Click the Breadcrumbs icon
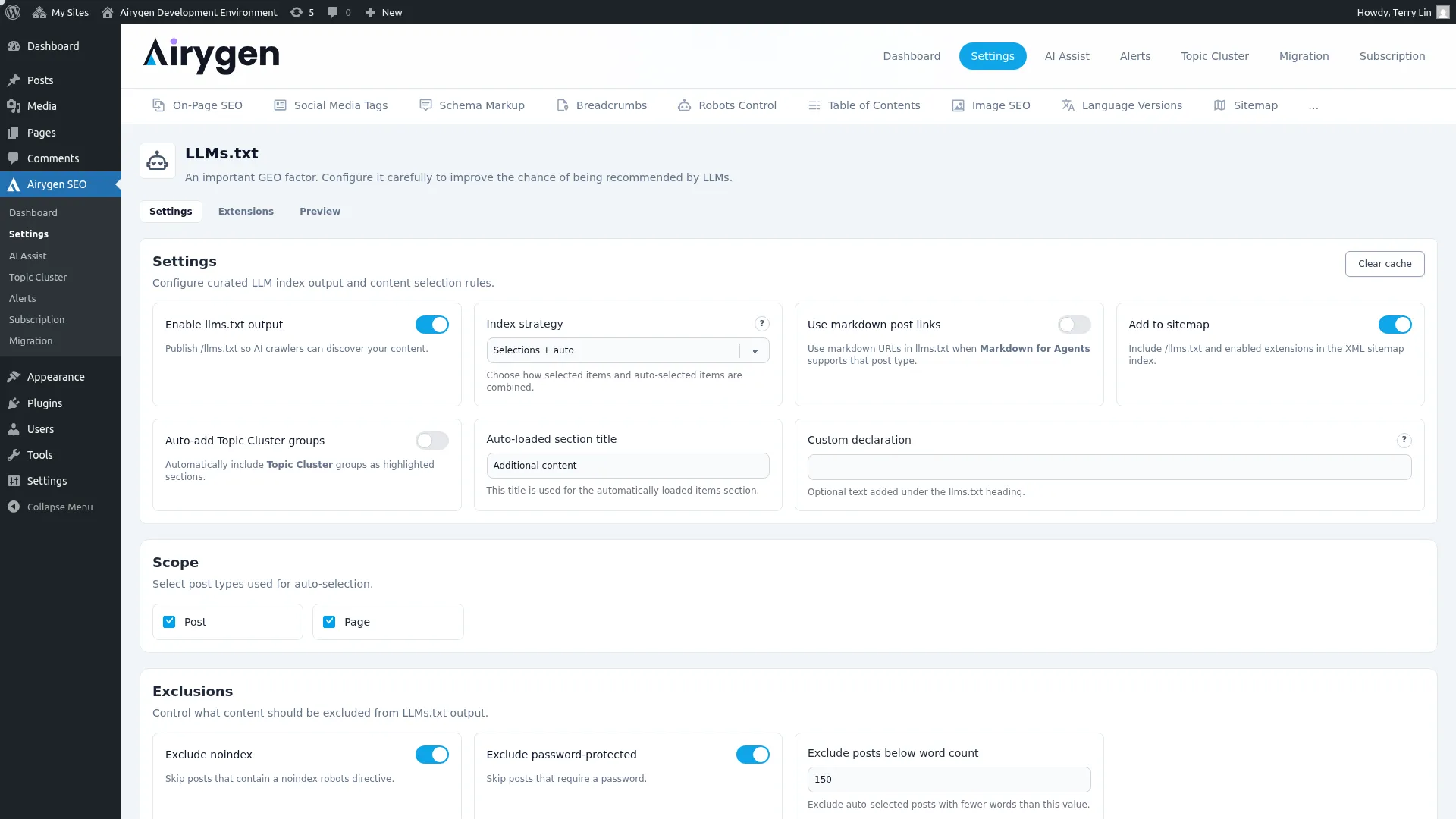This screenshot has width=1456, height=819. coord(562,105)
